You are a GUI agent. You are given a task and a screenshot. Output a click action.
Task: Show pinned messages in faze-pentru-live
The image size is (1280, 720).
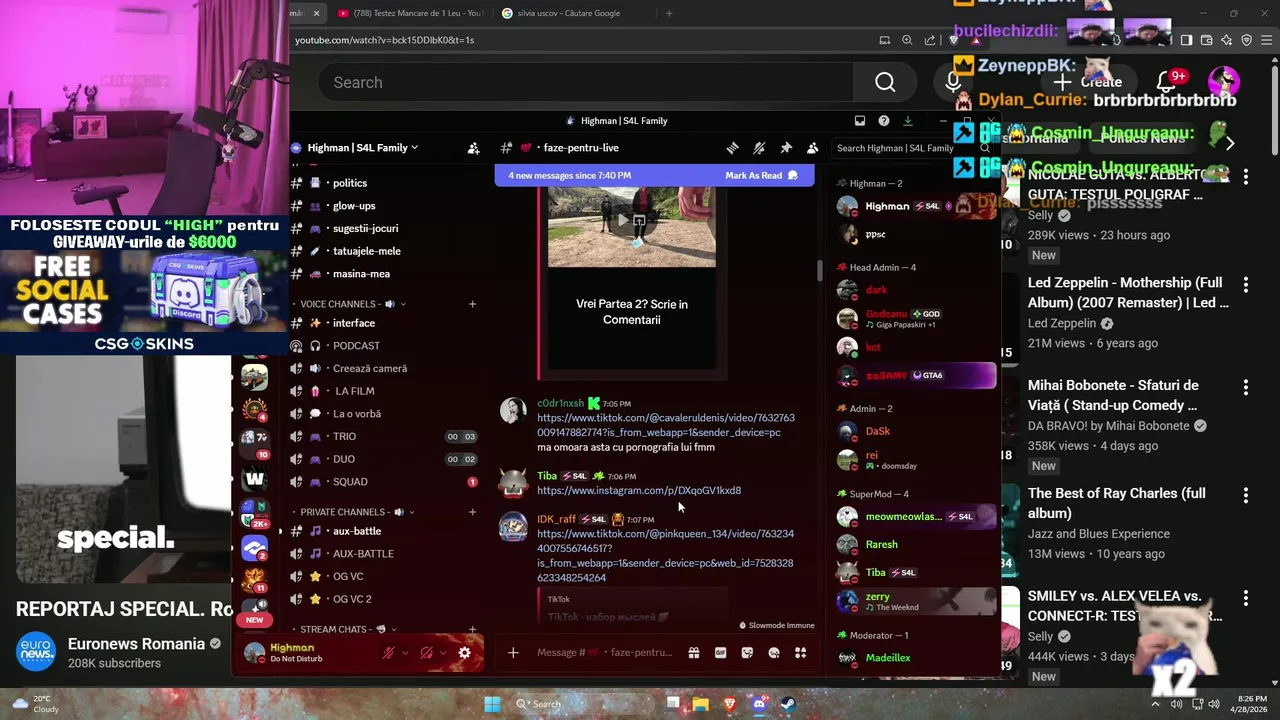click(x=786, y=148)
